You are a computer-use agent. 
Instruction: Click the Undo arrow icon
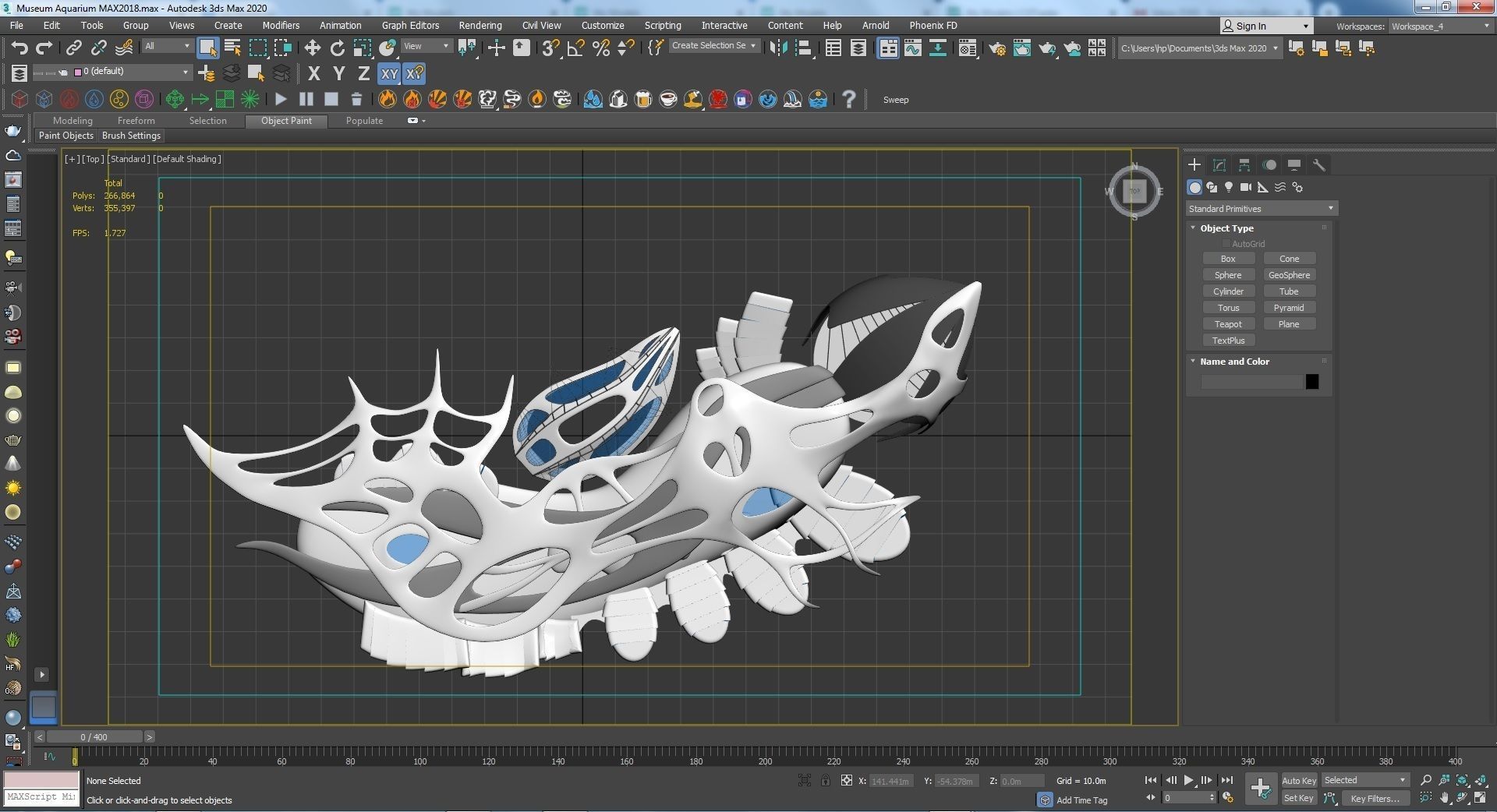[x=19, y=48]
